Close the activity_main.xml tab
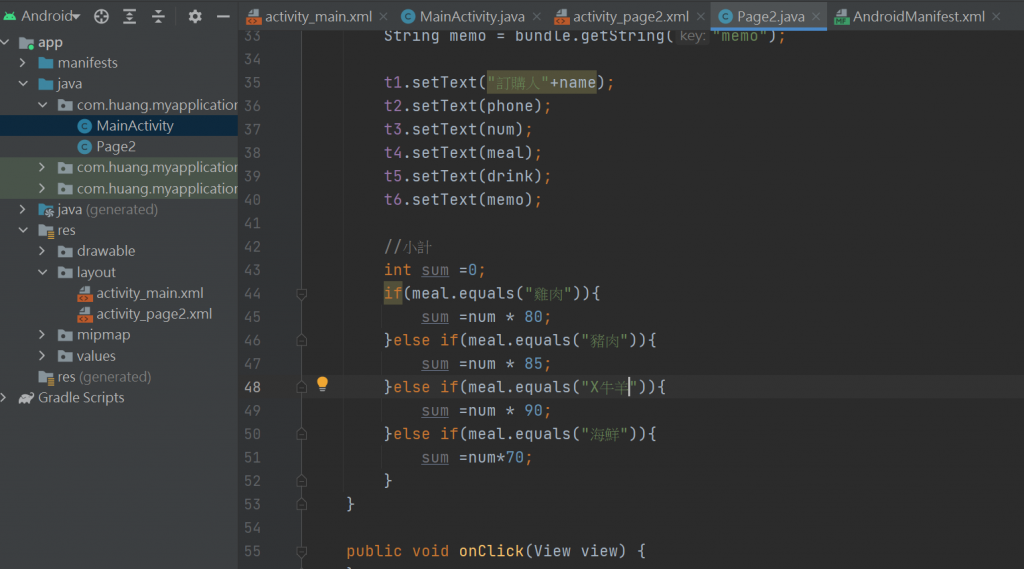This screenshot has width=1024, height=569. 383,16
